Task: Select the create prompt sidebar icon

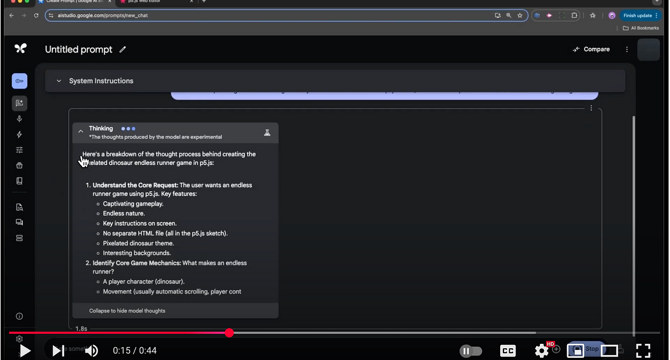Action: point(20,103)
